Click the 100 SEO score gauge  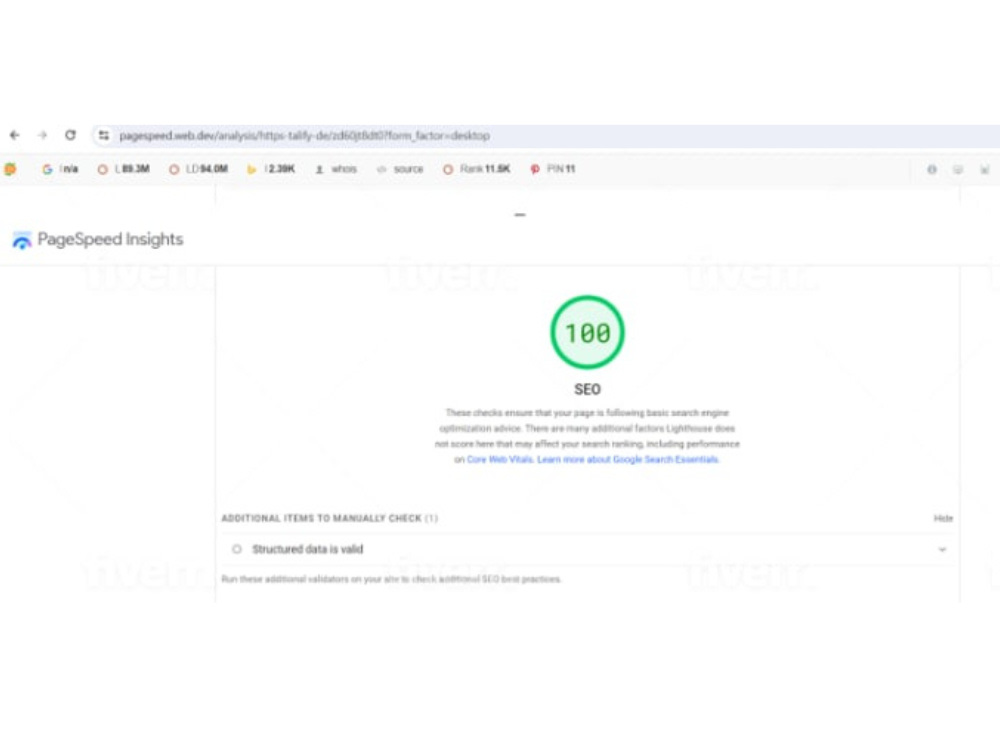pyautogui.click(x=587, y=332)
